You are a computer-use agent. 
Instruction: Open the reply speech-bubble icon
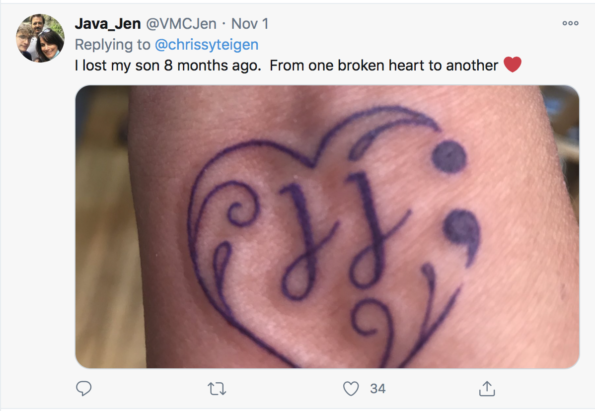pos(83,388)
